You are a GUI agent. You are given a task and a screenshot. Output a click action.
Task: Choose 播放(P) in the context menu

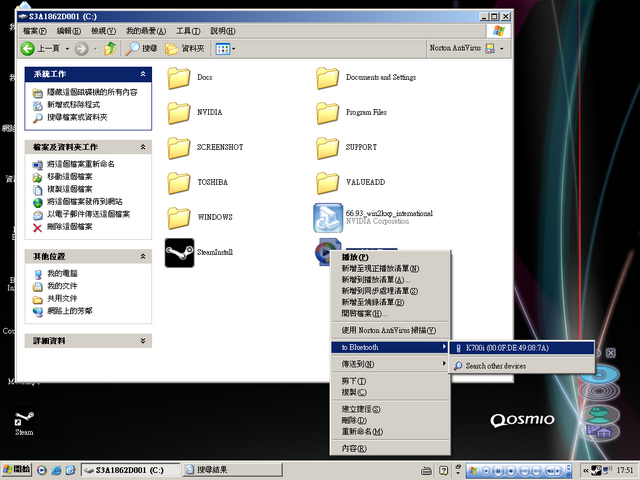(390, 257)
